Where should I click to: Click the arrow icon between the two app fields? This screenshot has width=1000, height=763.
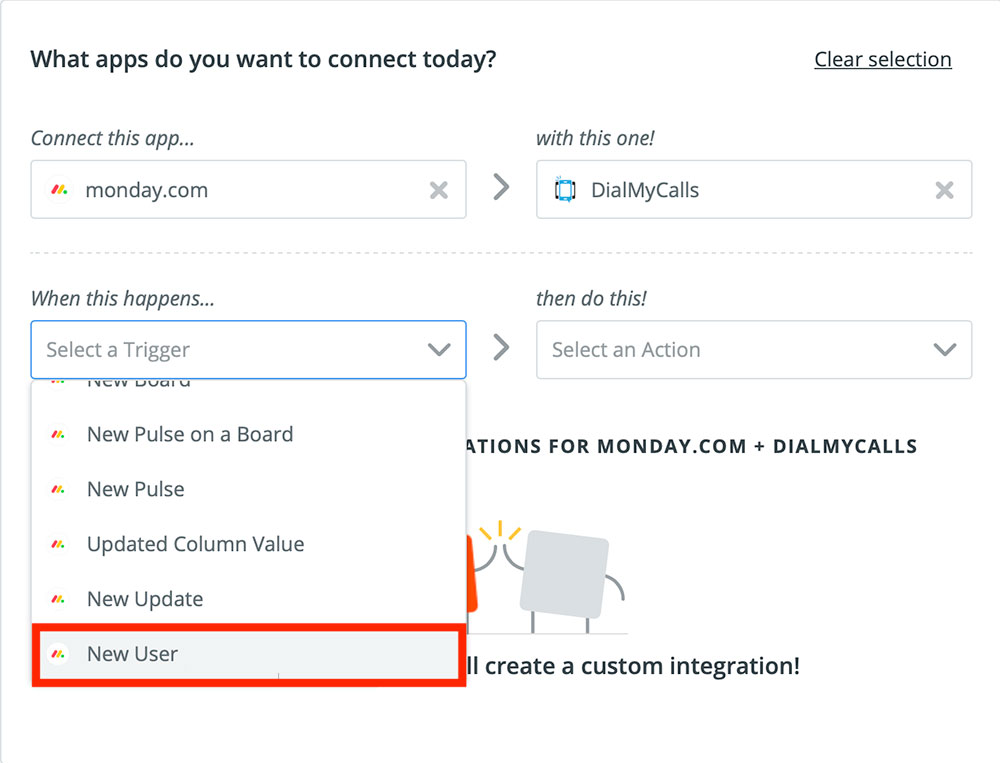(501, 188)
